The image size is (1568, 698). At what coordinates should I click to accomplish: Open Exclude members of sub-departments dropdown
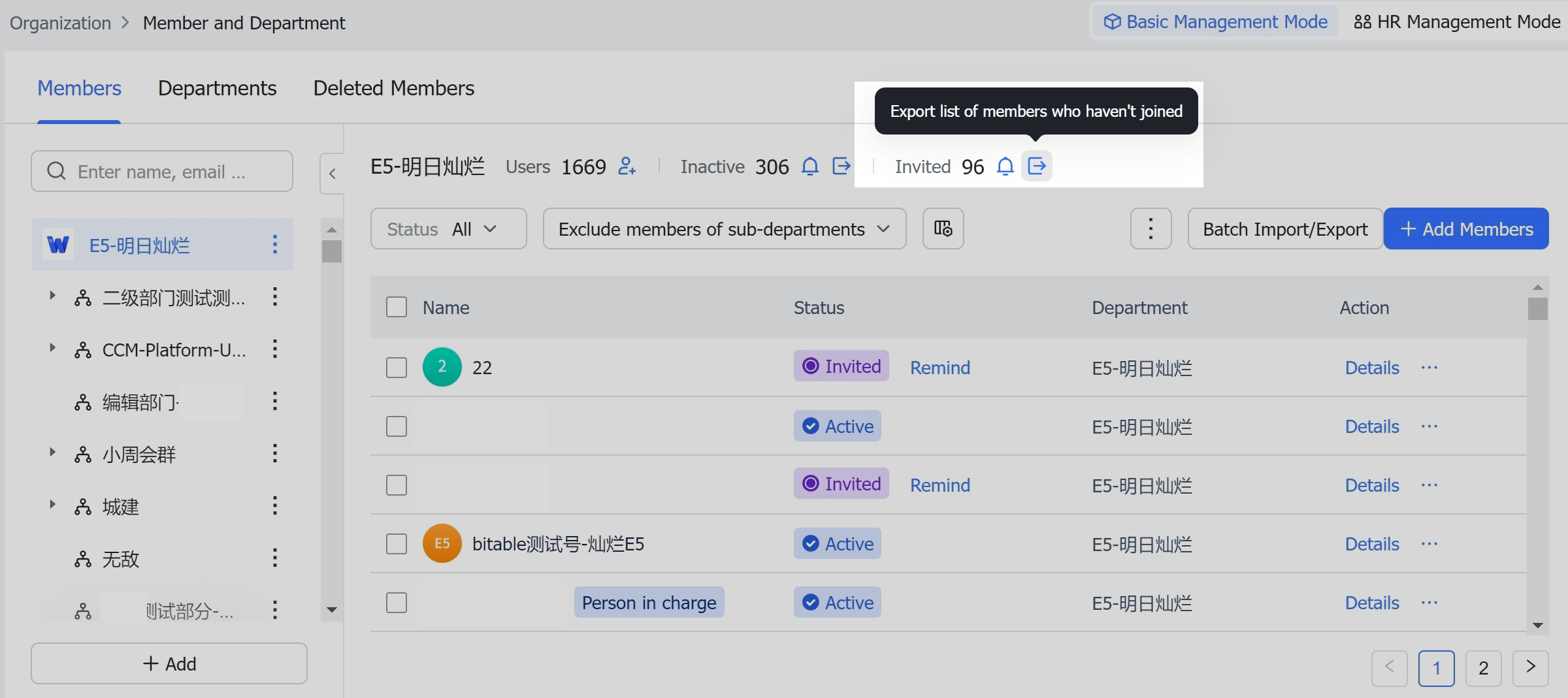725,229
